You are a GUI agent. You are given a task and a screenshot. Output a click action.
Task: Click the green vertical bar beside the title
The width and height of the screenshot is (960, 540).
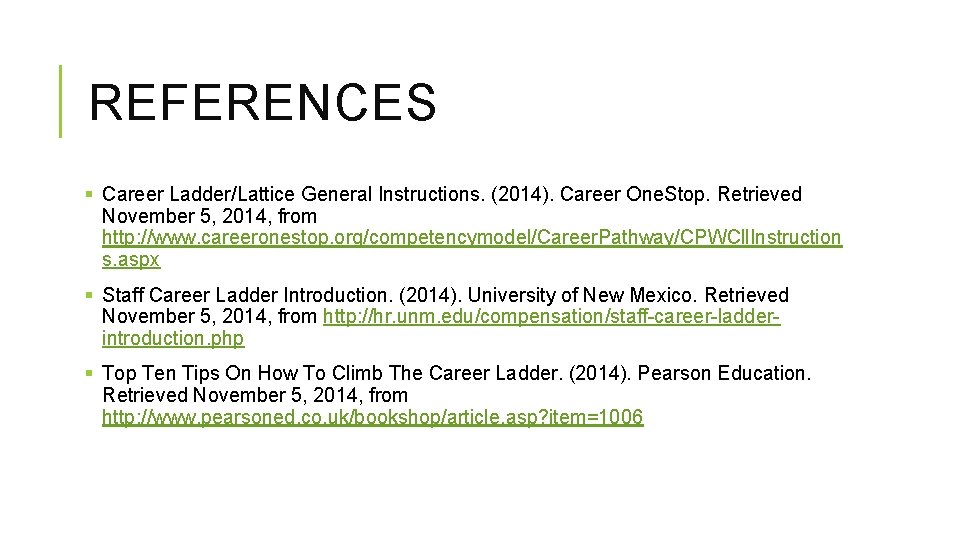tap(60, 100)
